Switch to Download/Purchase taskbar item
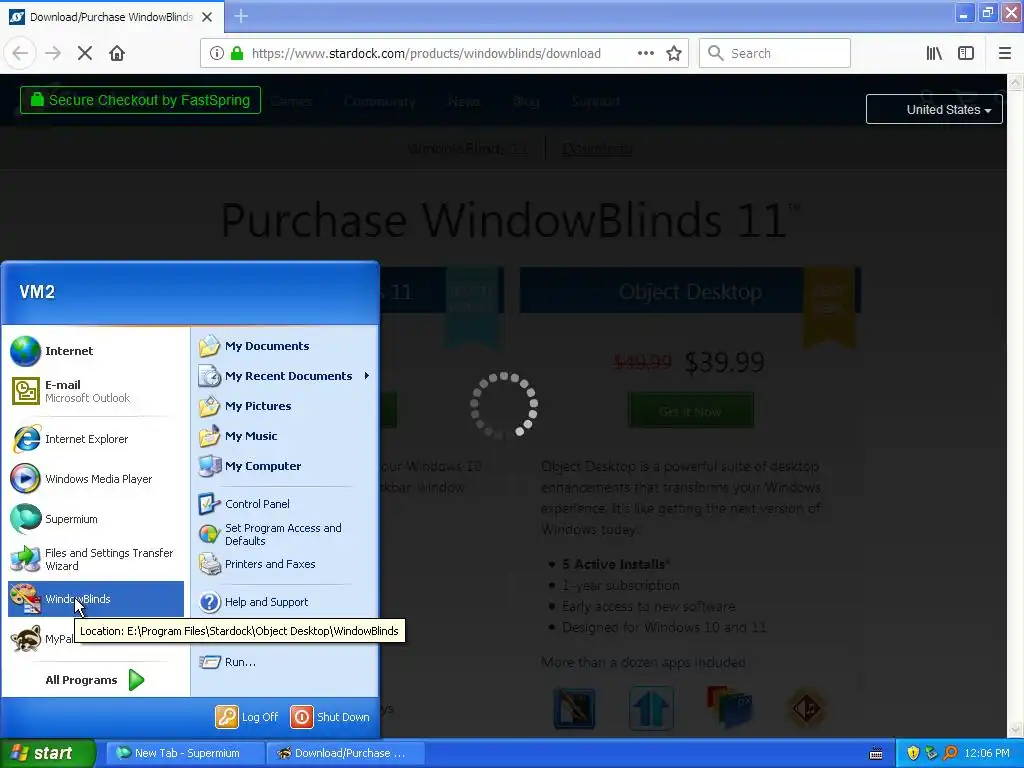The width and height of the screenshot is (1024, 768). coord(346,753)
